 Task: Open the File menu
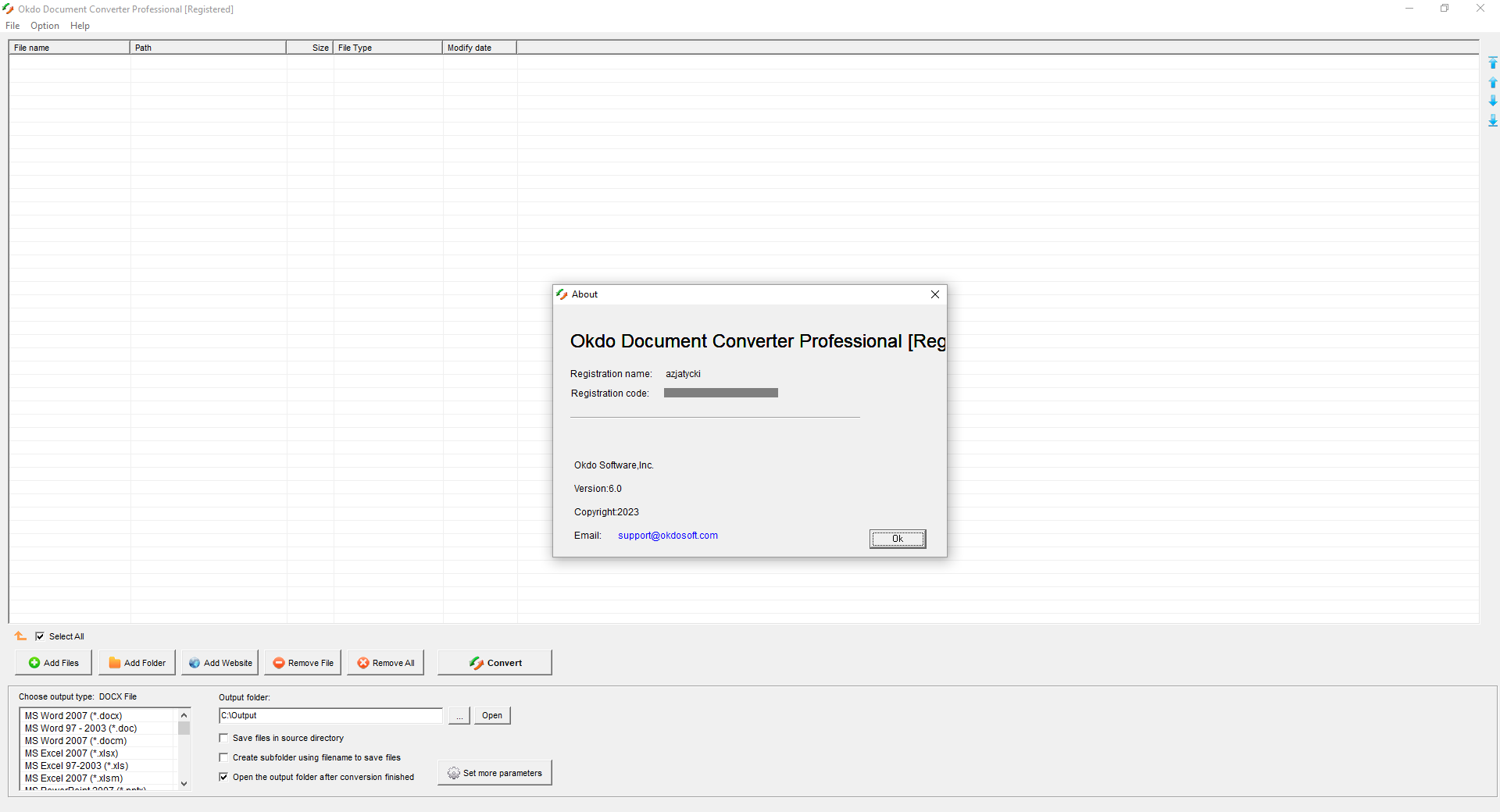click(12, 26)
